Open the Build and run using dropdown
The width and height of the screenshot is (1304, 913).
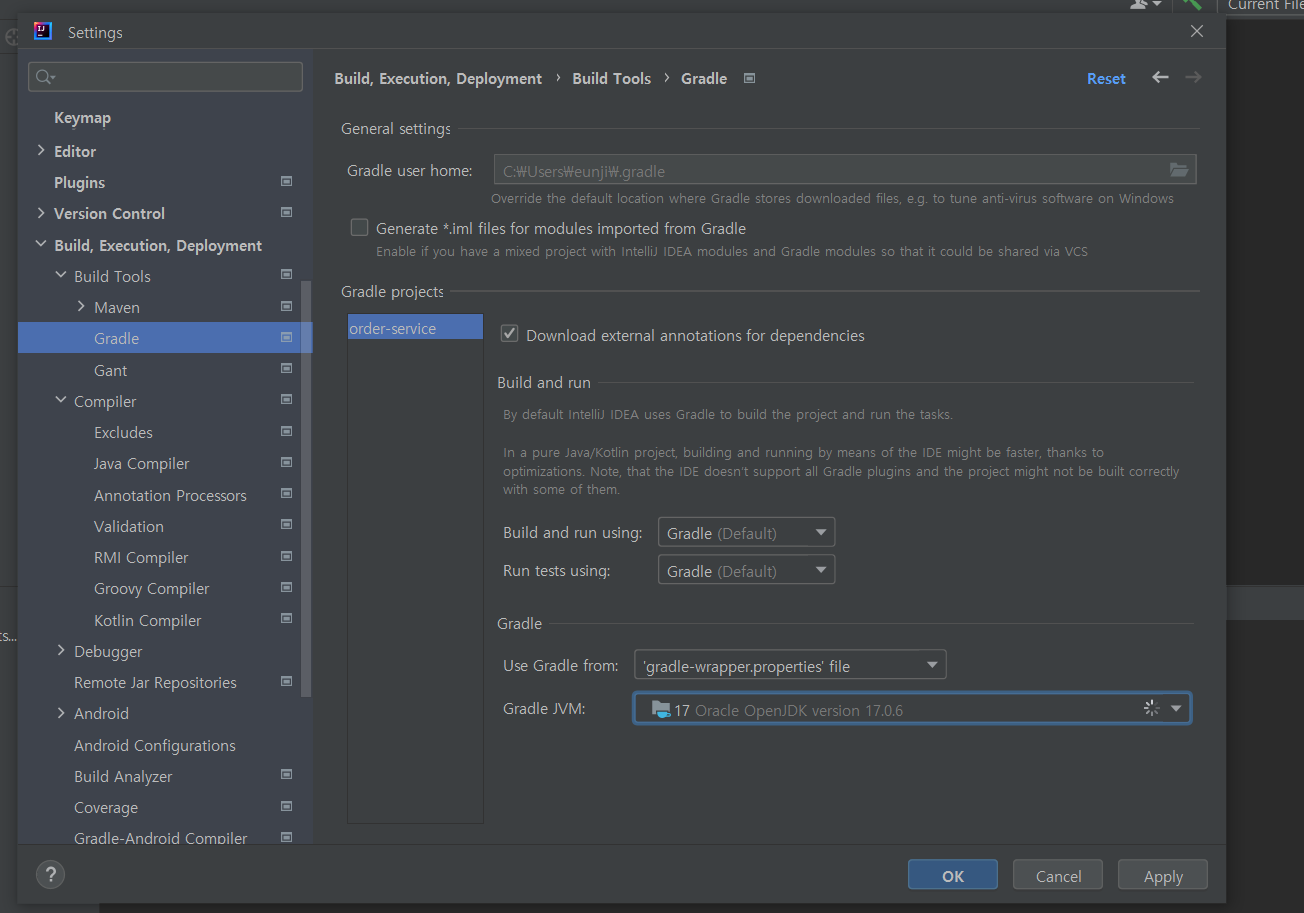pos(746,533)
